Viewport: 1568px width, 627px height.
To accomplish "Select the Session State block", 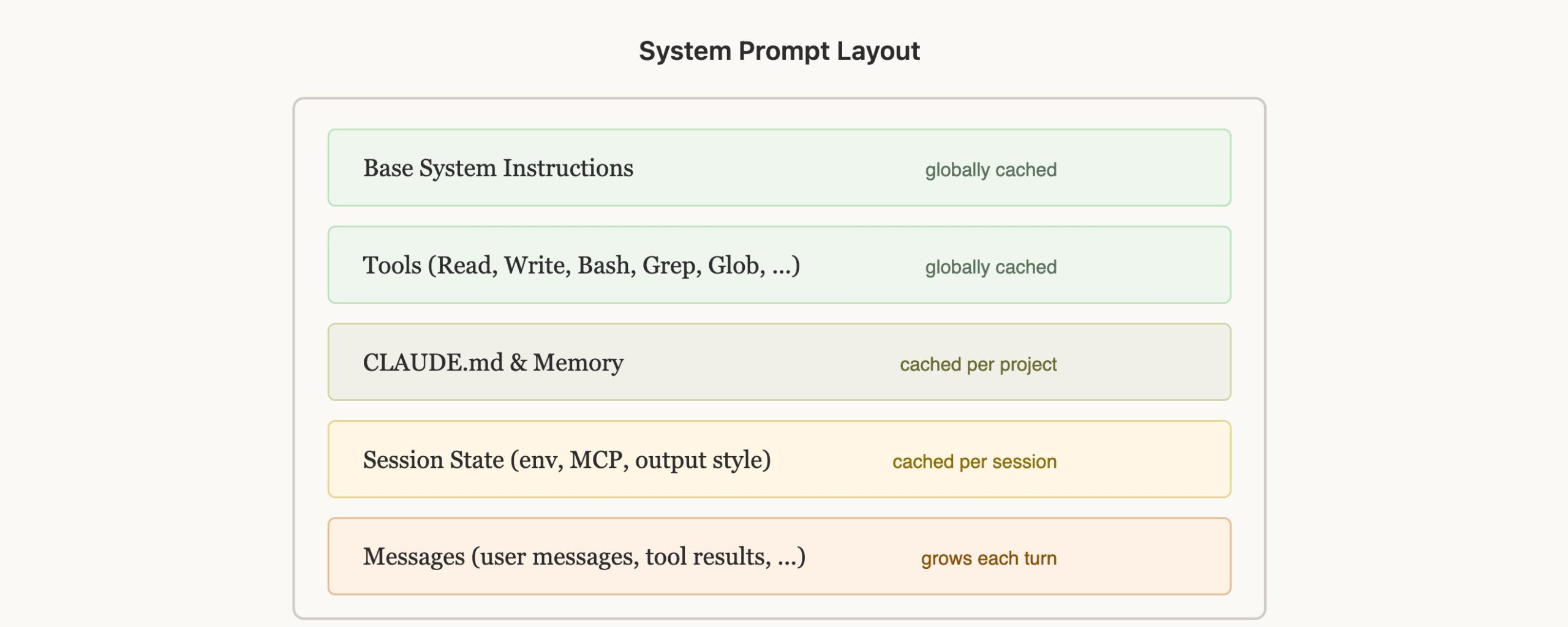I will (x=779, y=459).
